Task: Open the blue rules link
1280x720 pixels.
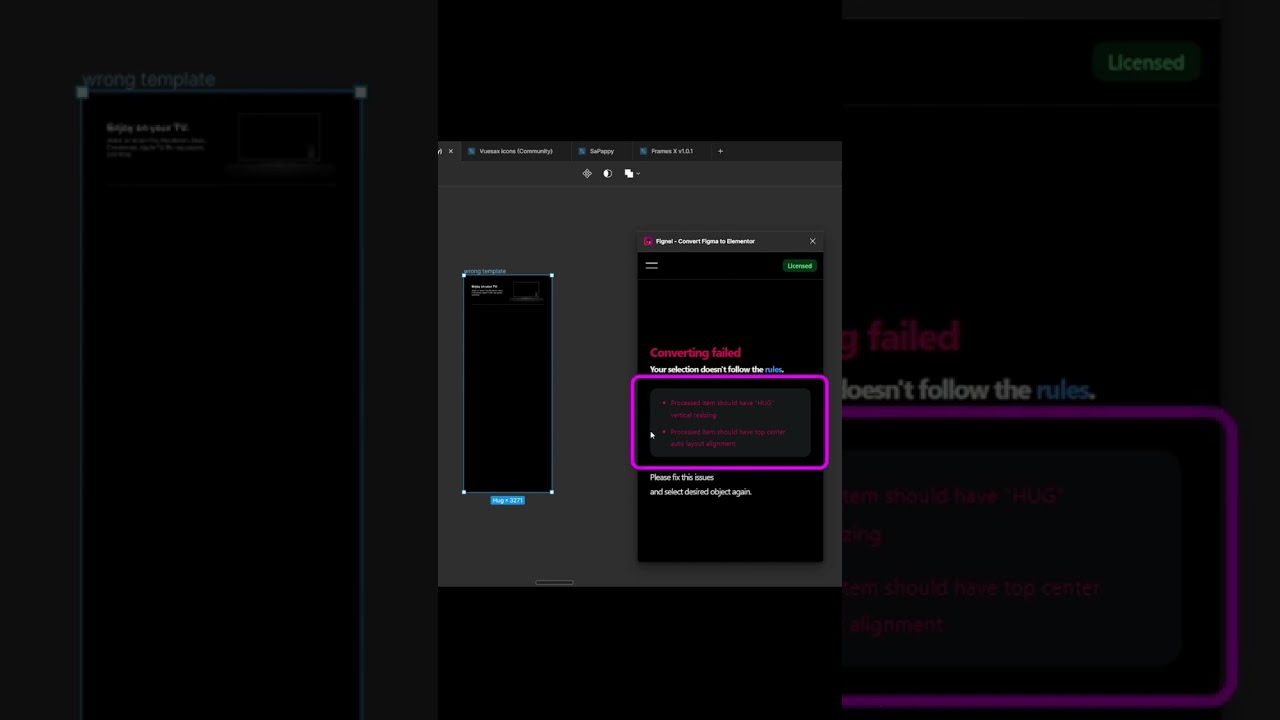Action: [773, 370]
